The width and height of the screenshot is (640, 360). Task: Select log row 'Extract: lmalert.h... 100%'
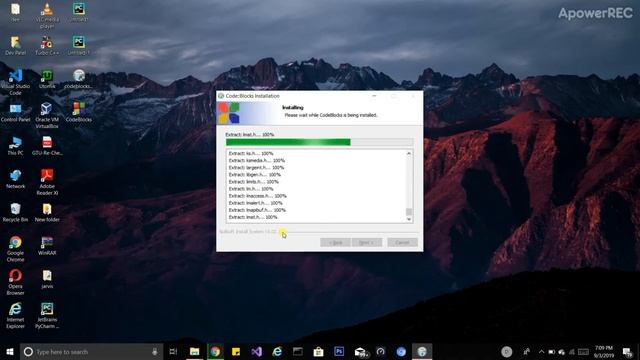[x=256, y=203]
